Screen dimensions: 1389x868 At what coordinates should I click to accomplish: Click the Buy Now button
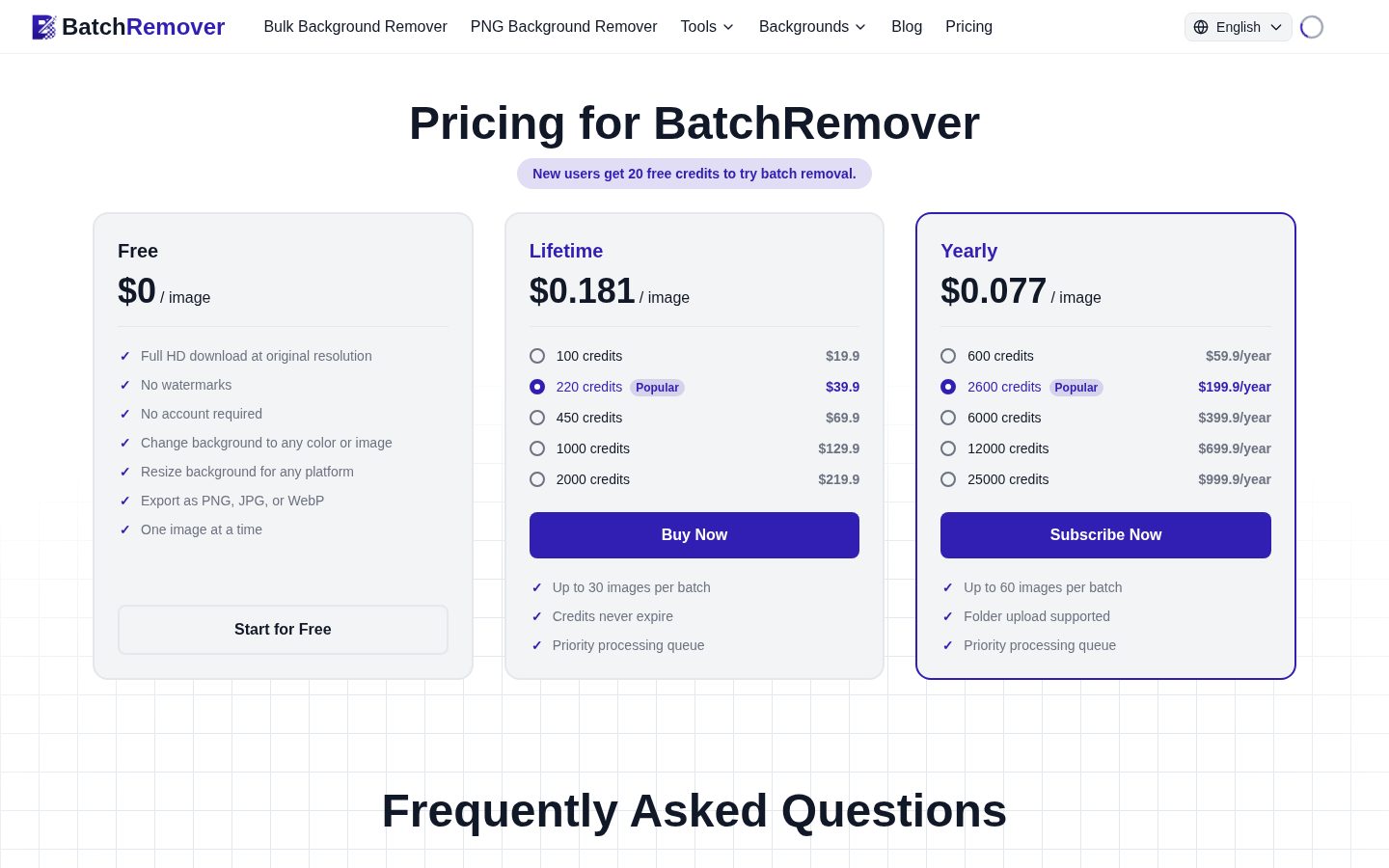coord(694,535)
